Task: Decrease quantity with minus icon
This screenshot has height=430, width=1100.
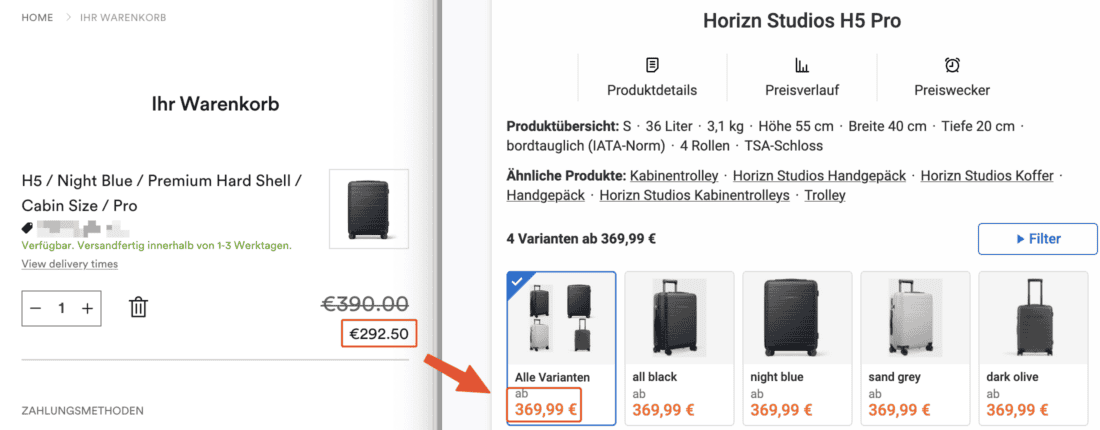Action: click(36, 309)
